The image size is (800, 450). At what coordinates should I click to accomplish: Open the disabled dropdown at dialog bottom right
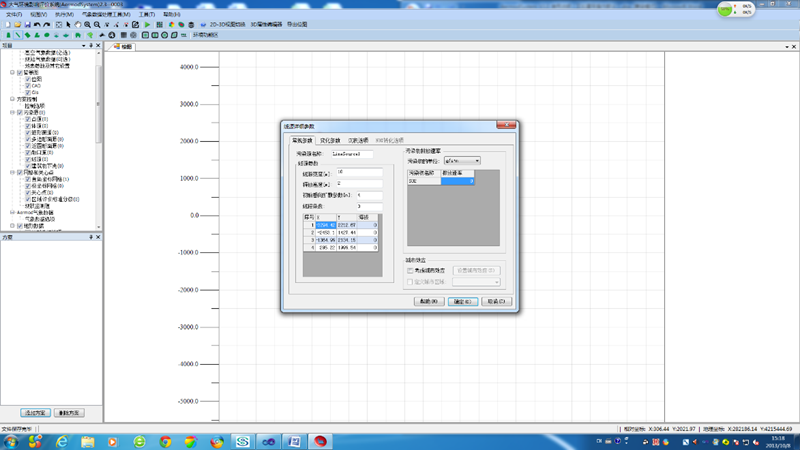(x=477, y=282)
